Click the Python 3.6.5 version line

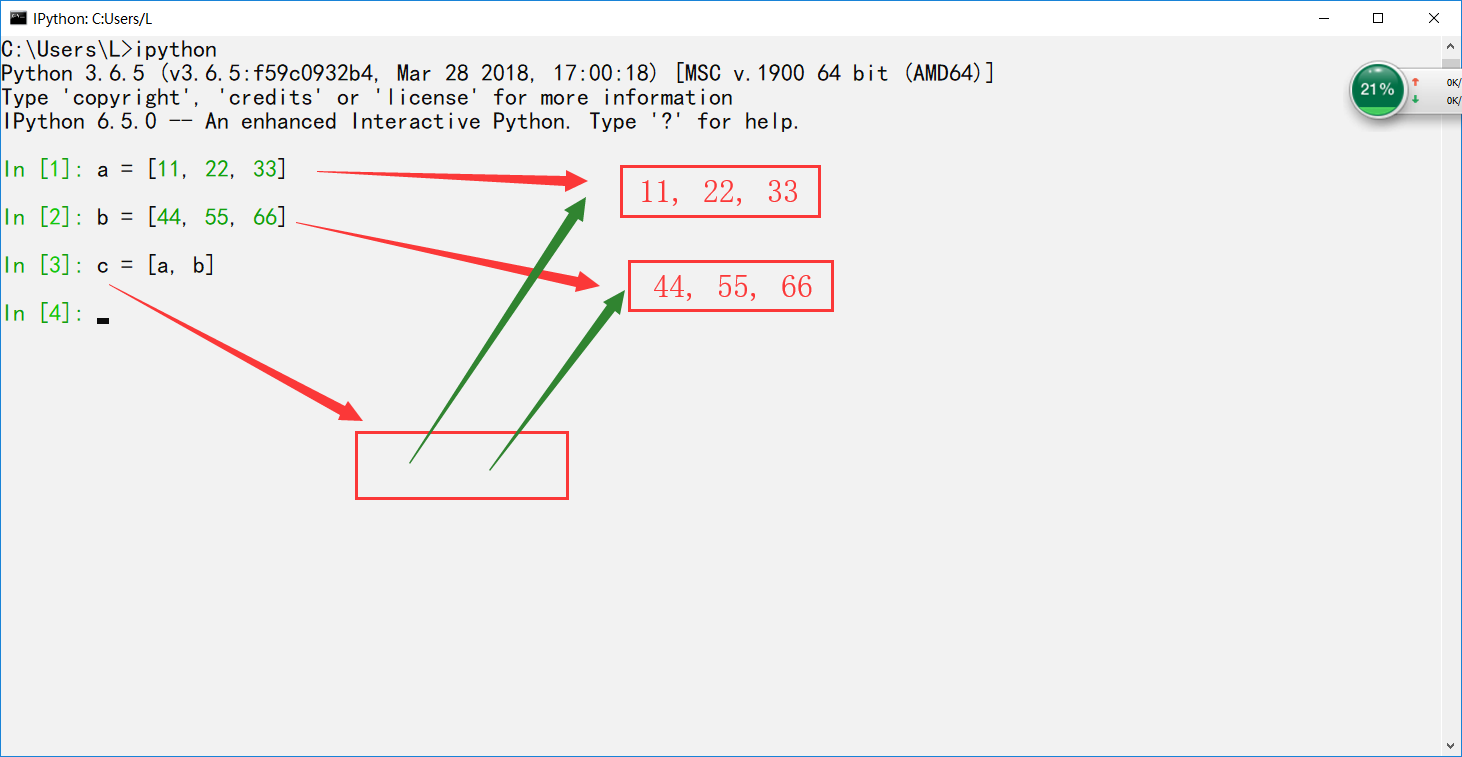(497, 74)
